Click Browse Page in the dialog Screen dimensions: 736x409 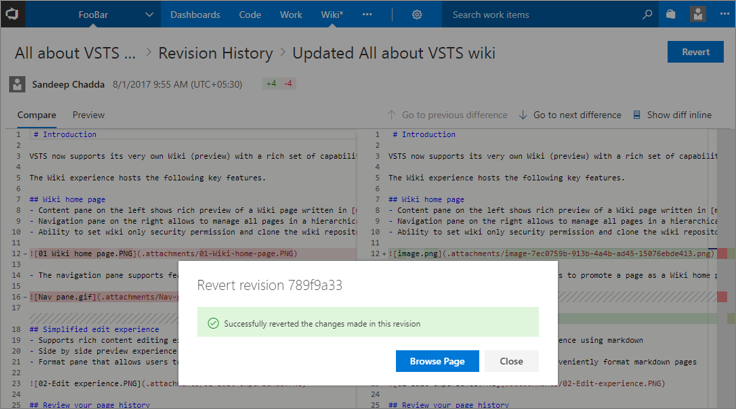(x=437, y=361)
